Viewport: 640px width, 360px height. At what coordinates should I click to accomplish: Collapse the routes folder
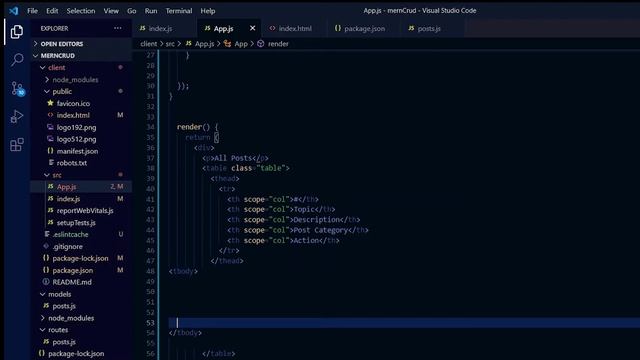click(x=82, y=330)
